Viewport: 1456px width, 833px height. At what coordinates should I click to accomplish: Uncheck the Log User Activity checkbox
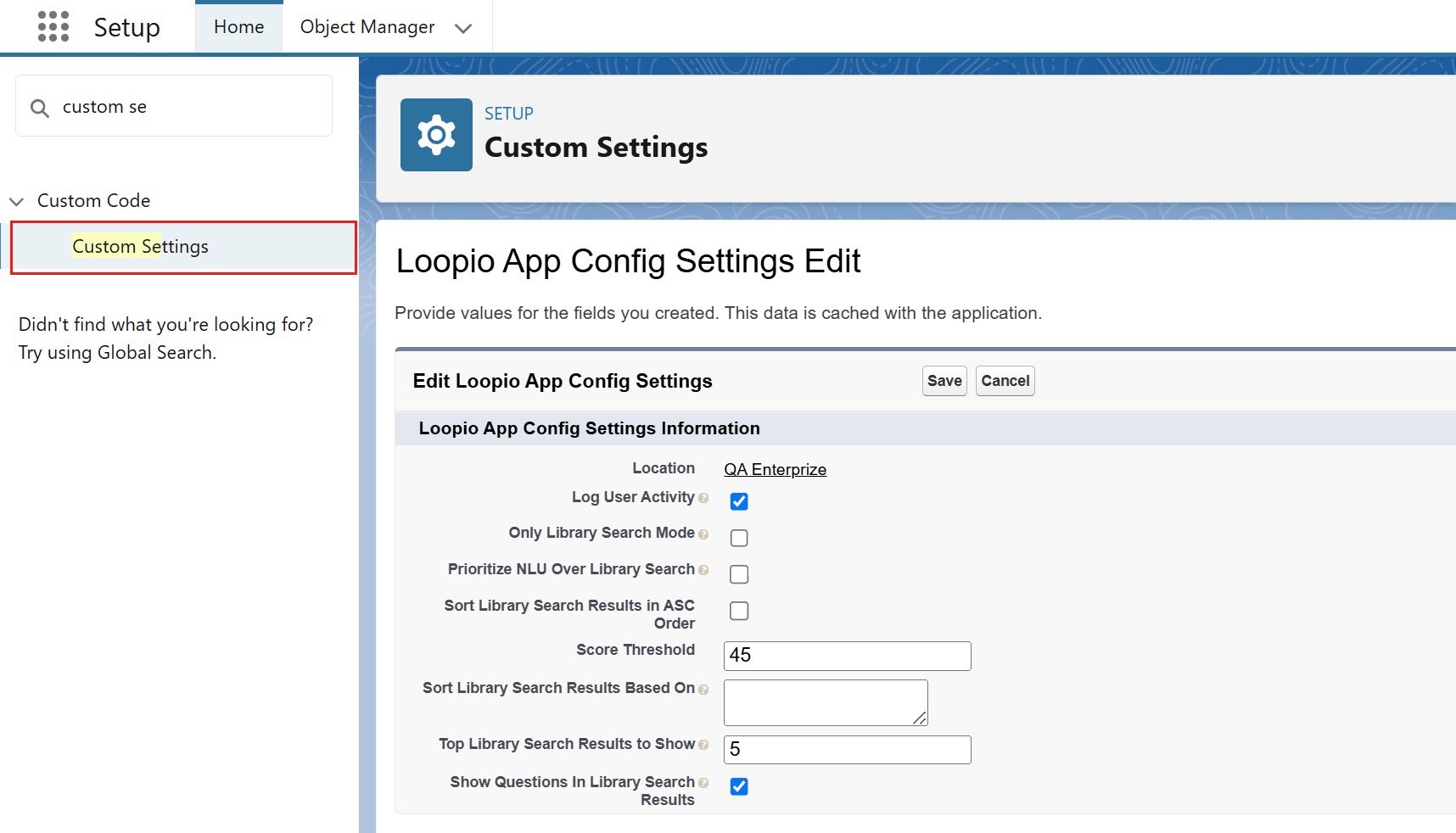click(739, 501)
